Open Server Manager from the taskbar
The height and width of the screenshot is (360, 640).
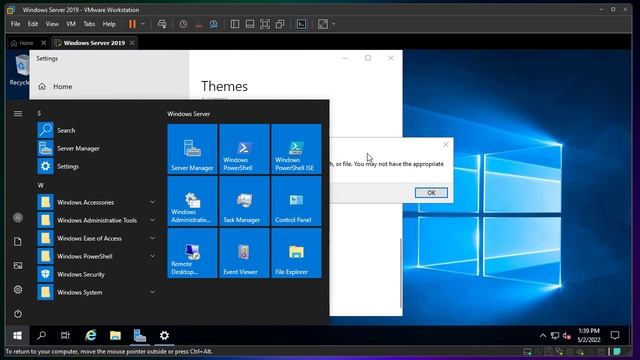tap(140, 336)
